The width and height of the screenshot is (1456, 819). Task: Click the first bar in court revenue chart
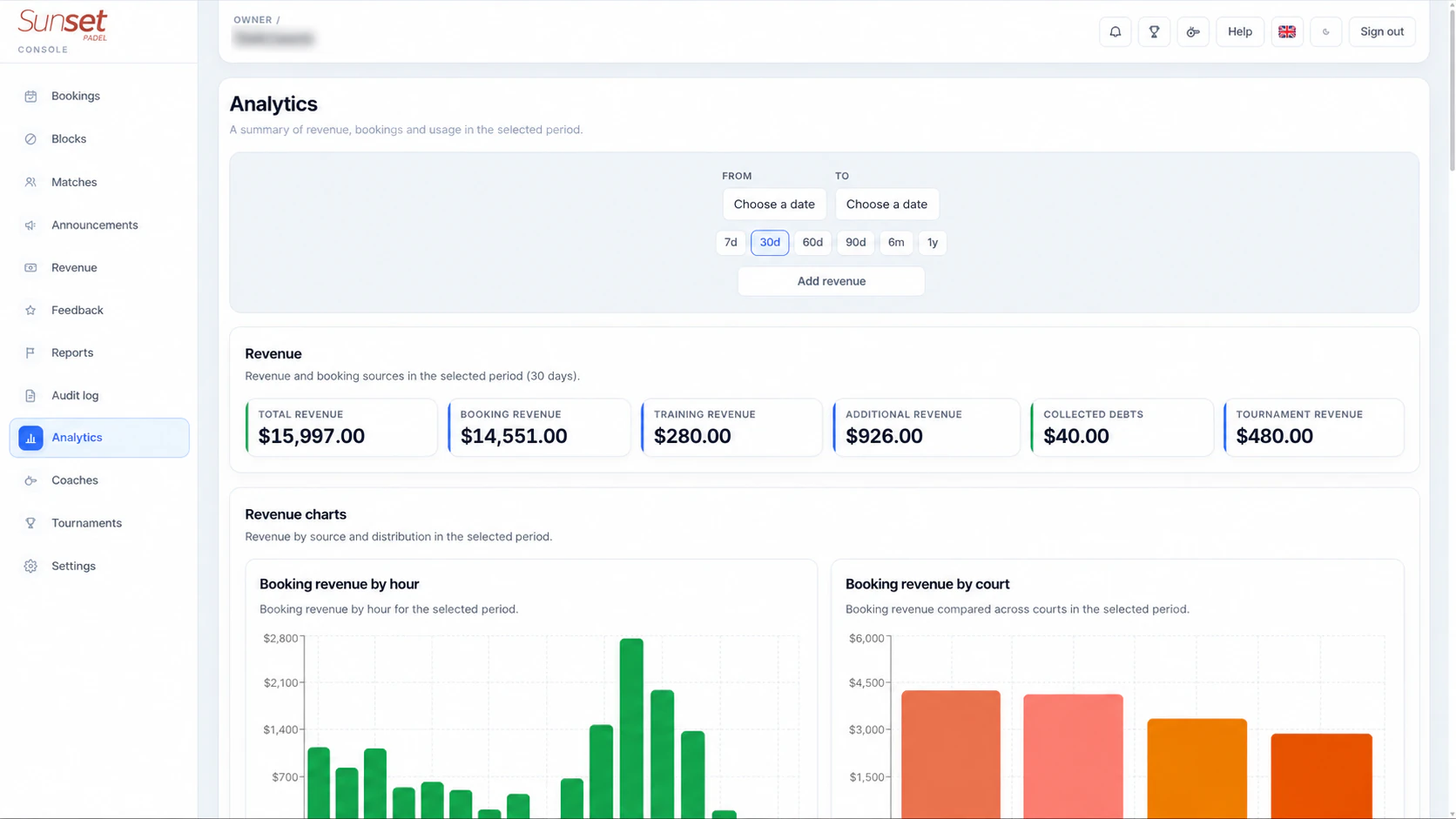[950, 754]
